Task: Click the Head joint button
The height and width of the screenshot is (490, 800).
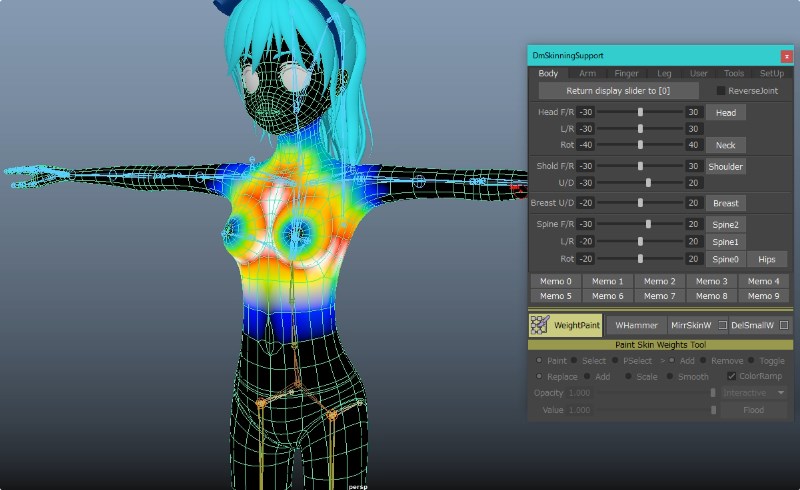Action: [x=726, y=112]
